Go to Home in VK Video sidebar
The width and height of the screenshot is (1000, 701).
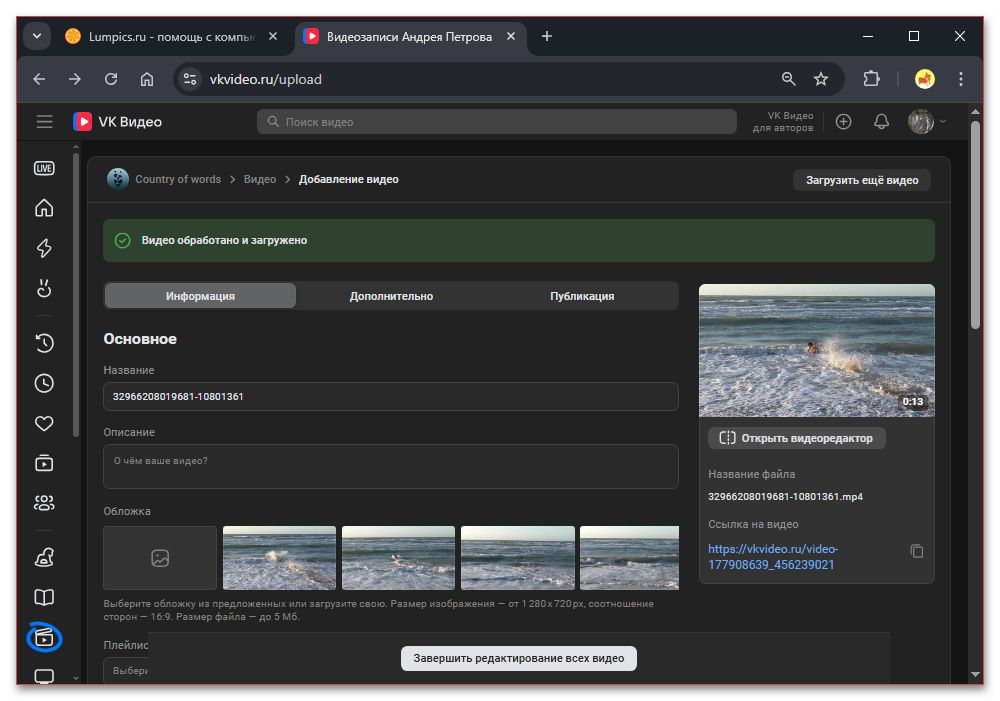(x=44, y=208)
